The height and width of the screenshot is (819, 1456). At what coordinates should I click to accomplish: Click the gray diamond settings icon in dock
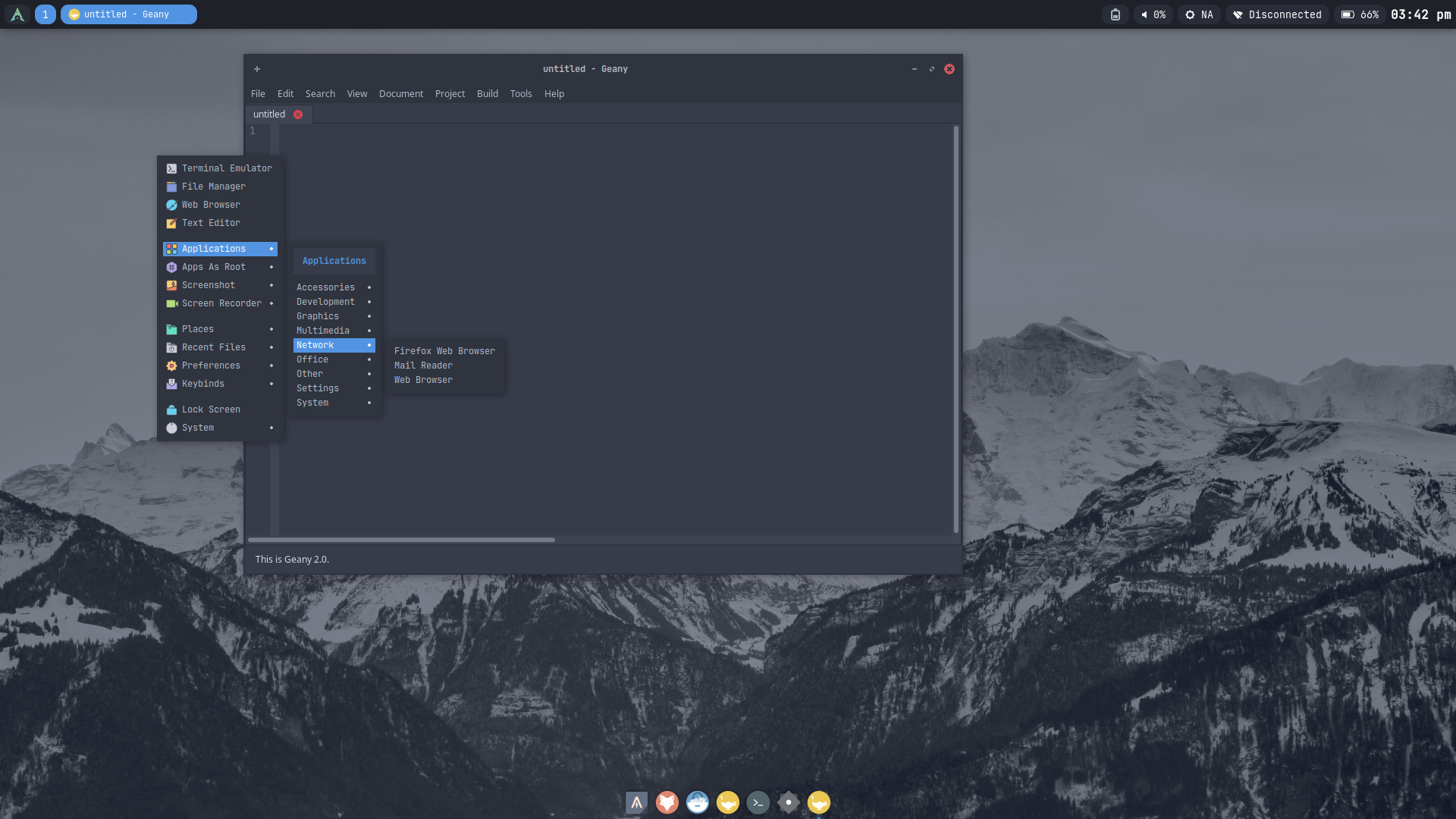coord(788,802)
